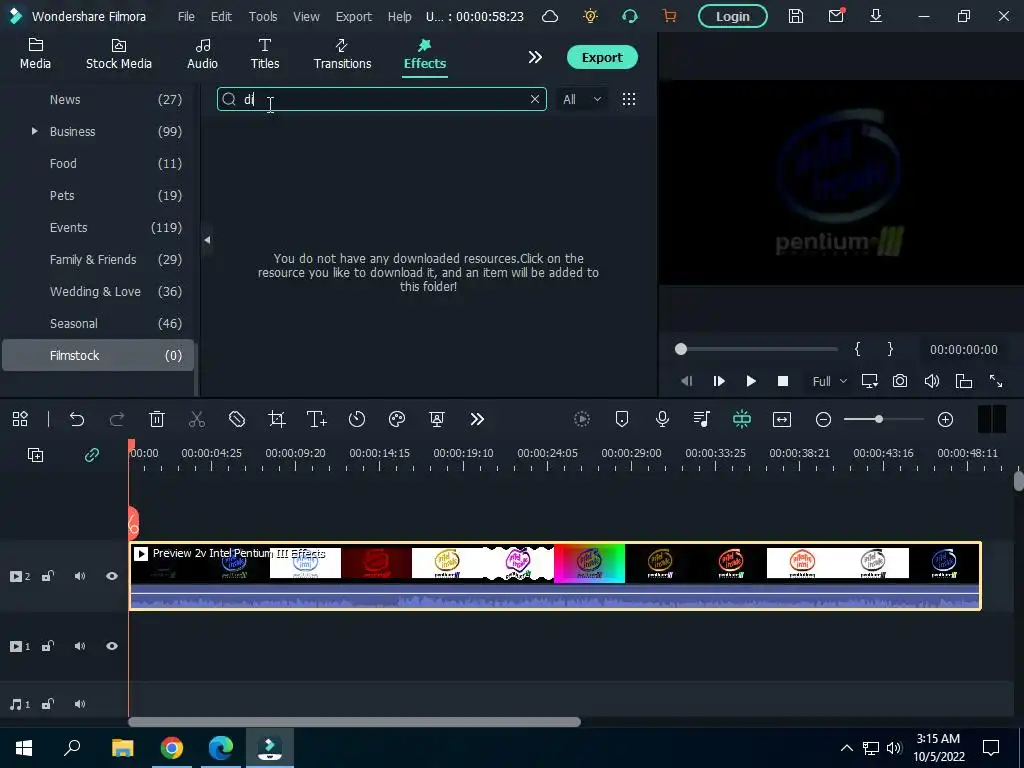
Task: Open the shopping cart icon
Action: coord(669,16)
